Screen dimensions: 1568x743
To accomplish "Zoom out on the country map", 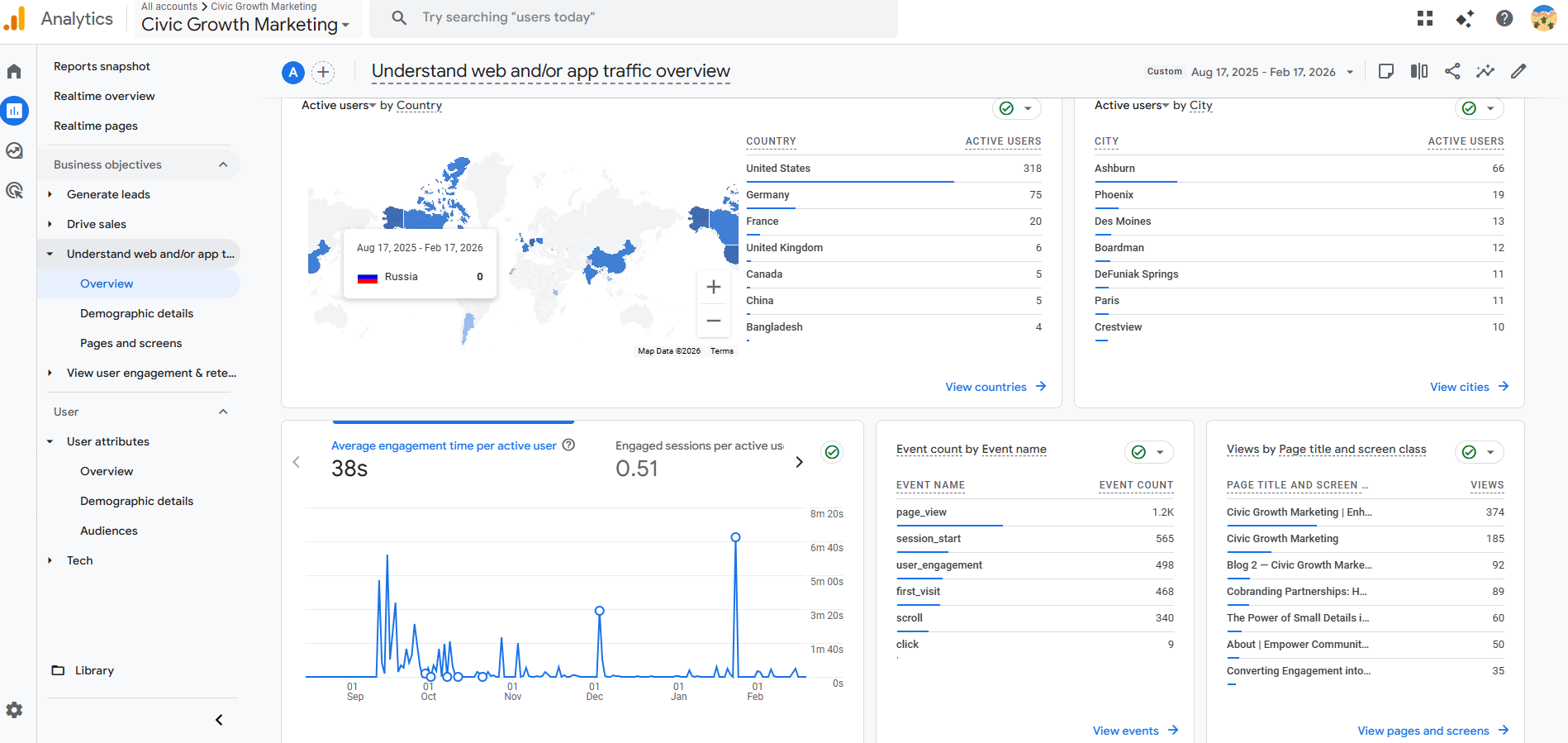I will 714,321.
